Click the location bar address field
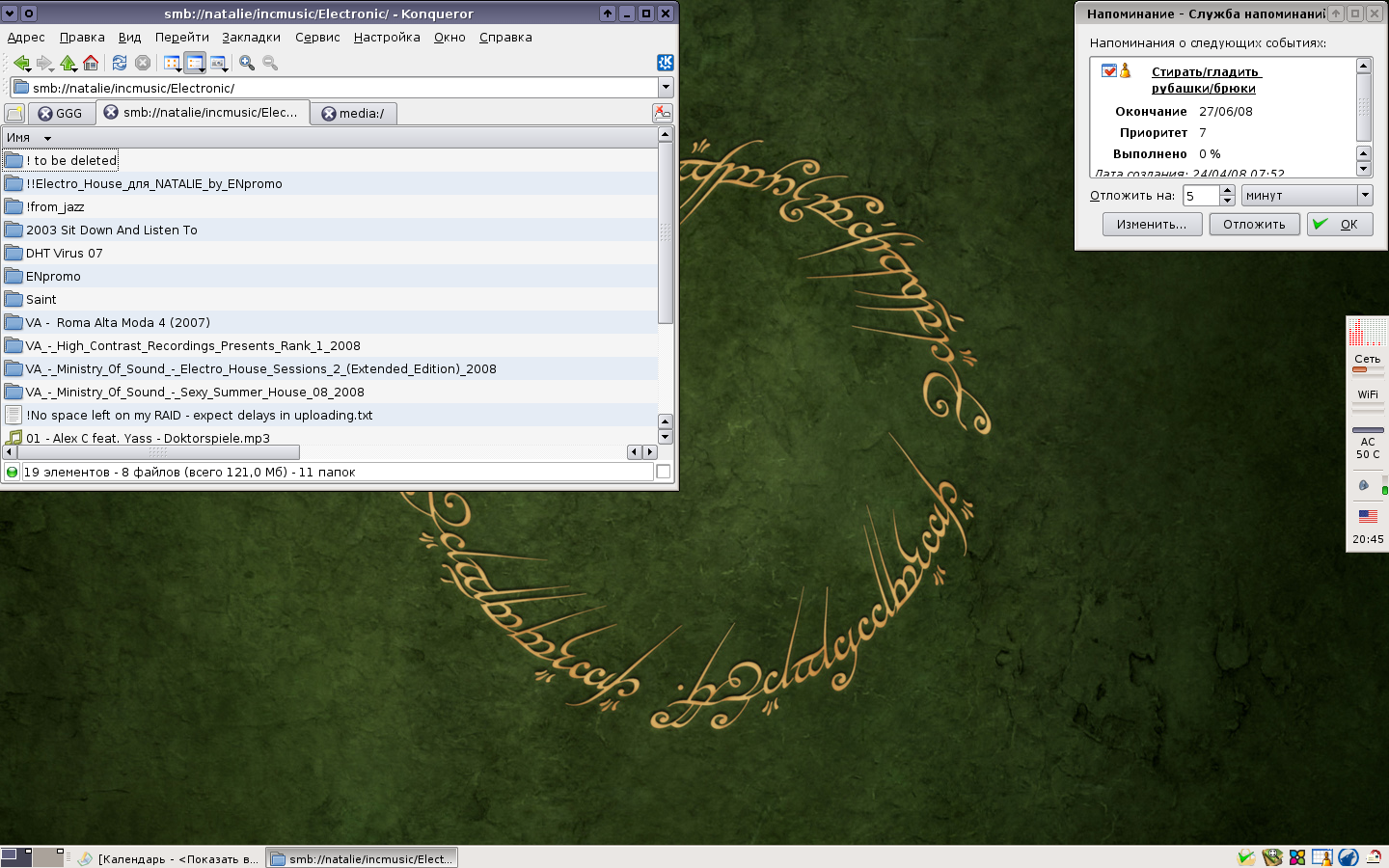 point(334,88)
